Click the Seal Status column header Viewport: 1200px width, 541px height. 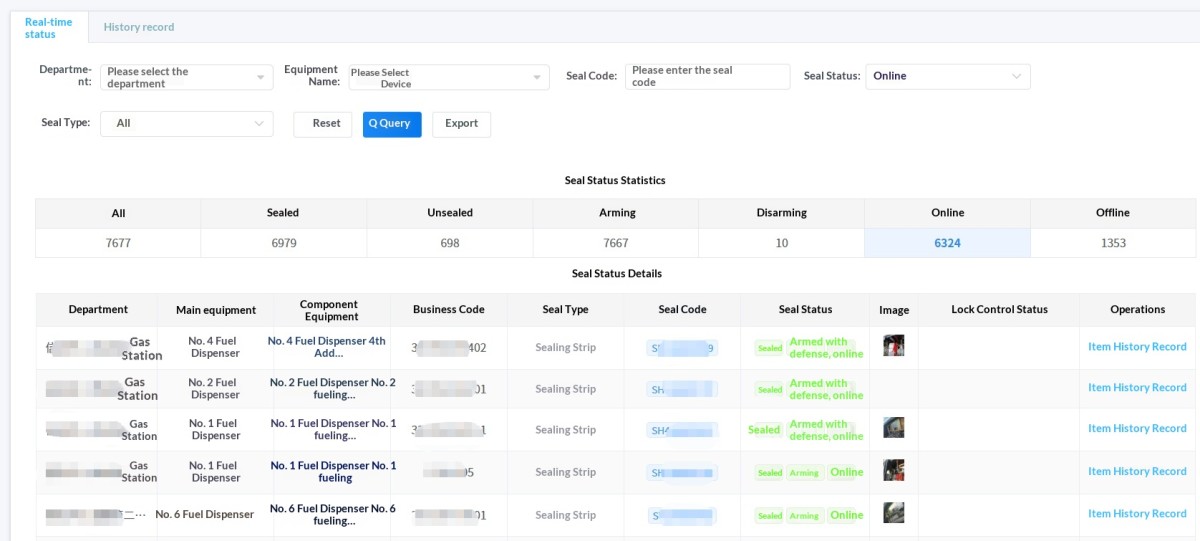tap(805, 310)
